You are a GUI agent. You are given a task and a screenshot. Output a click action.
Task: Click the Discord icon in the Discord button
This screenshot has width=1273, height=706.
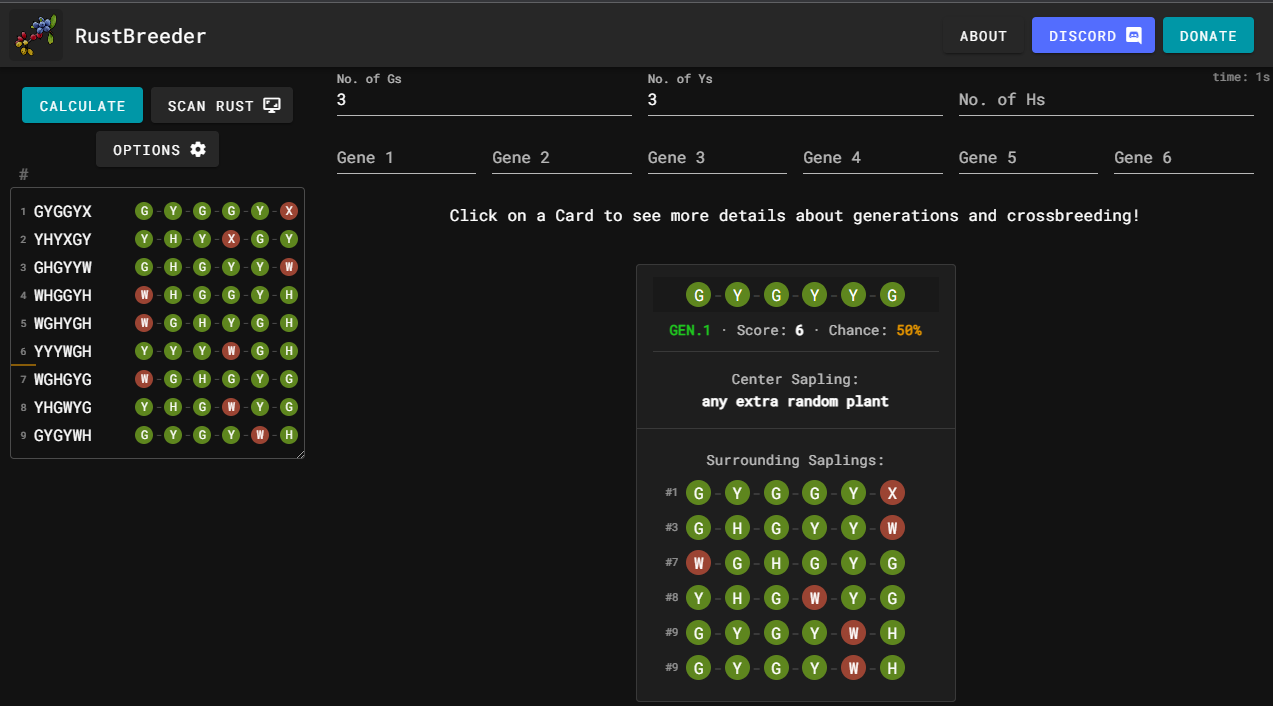click(x=1133, y=35)
